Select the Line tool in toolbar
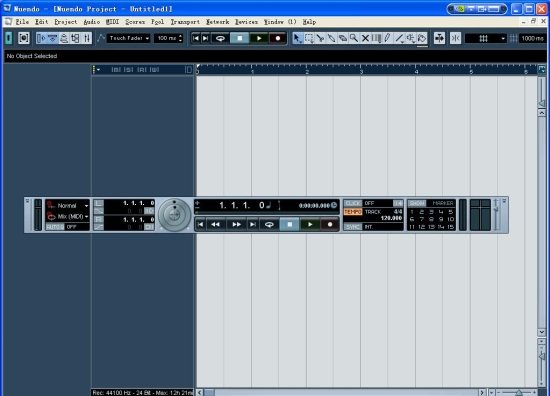Screen dimensions: 550x396 (x=399, y=38)
